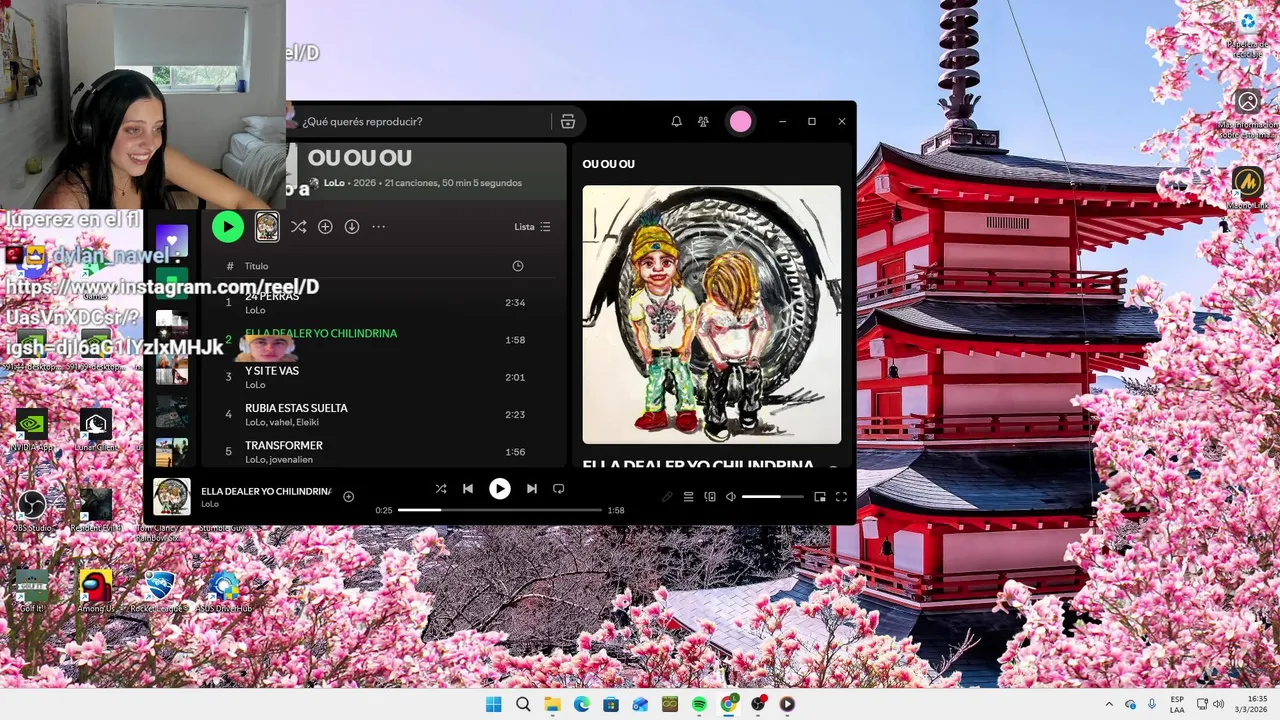
Task: Click OU OU OU title in right panel
Action: click(x=608, y=164)
